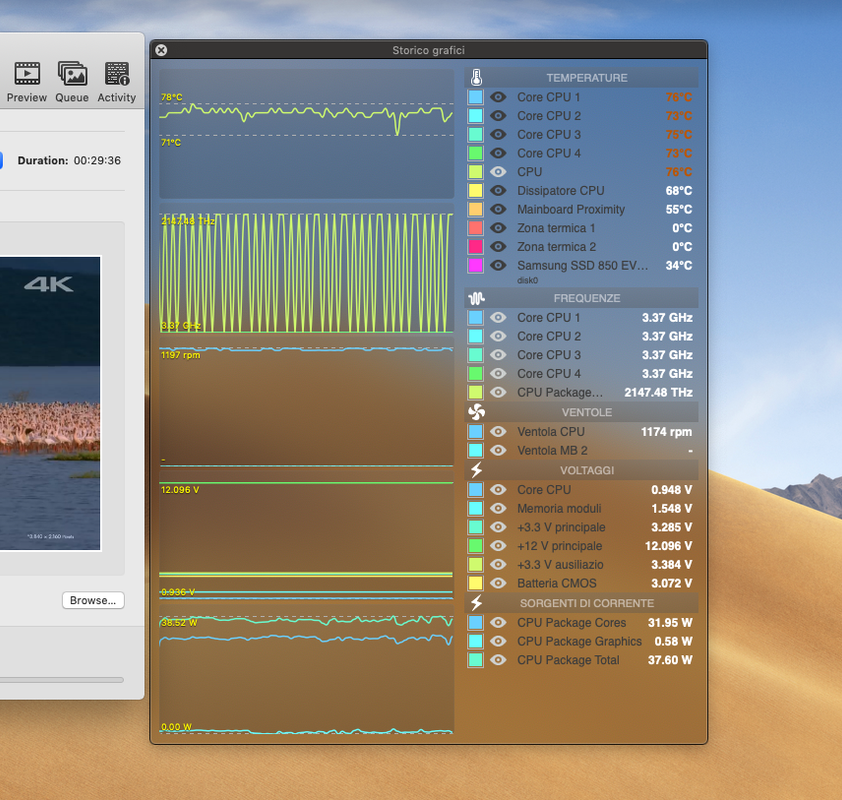Viewport: 842px width, 800px height.
Task: Click swatch for +3.3 V ausiliazio
Action: (x=476, y=565)
